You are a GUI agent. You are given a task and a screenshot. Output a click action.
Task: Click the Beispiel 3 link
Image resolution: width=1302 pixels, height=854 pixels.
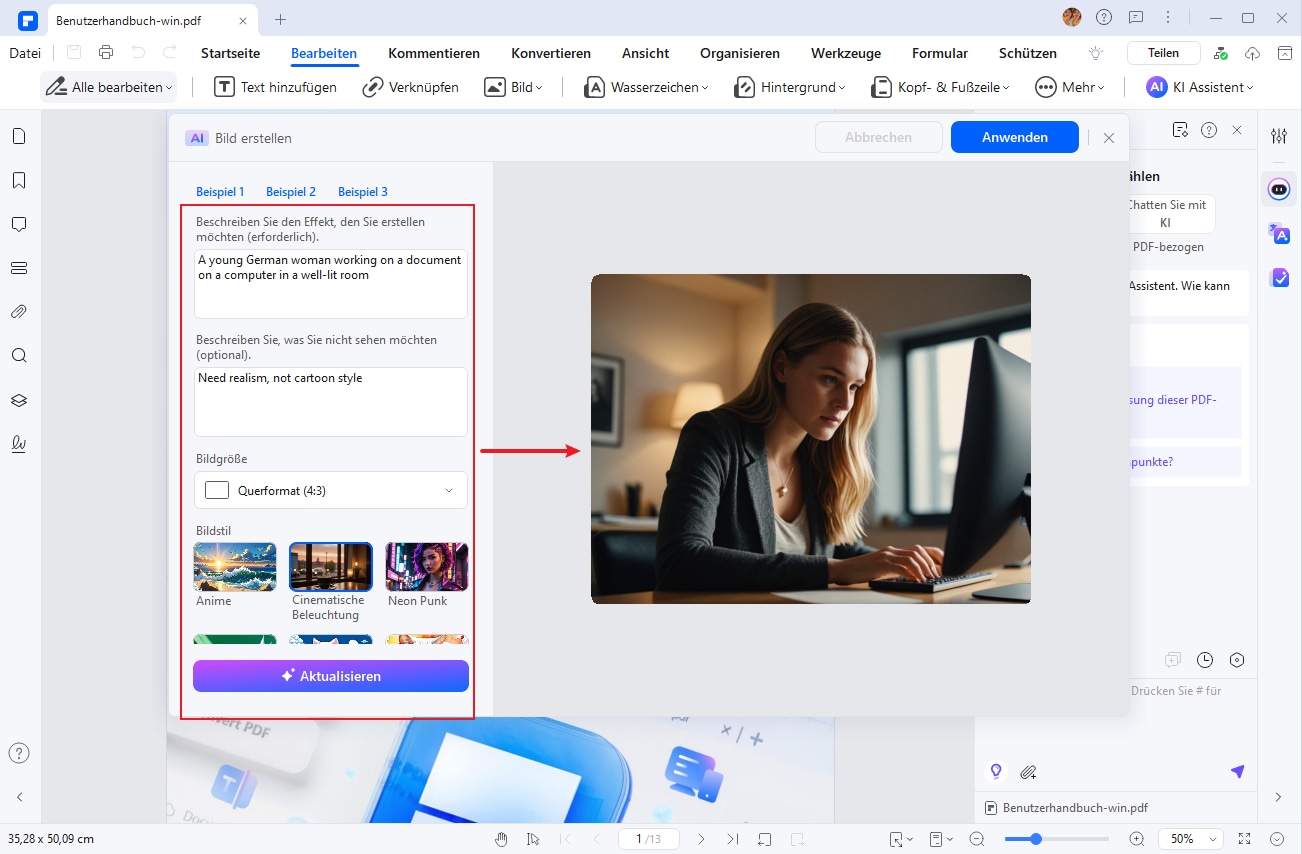coord(363,192)
